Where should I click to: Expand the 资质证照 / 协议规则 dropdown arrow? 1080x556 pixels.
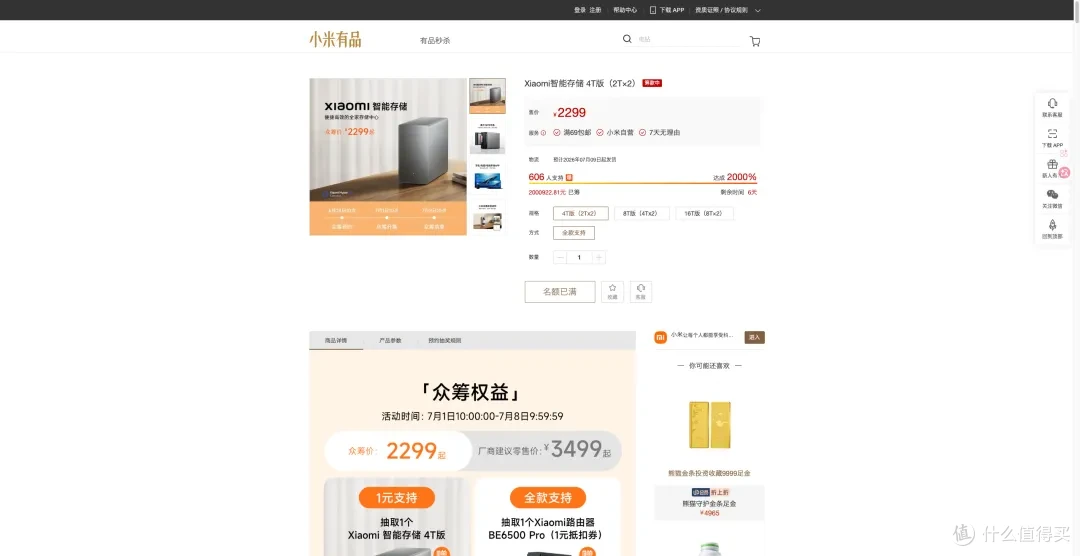[758, 10]
